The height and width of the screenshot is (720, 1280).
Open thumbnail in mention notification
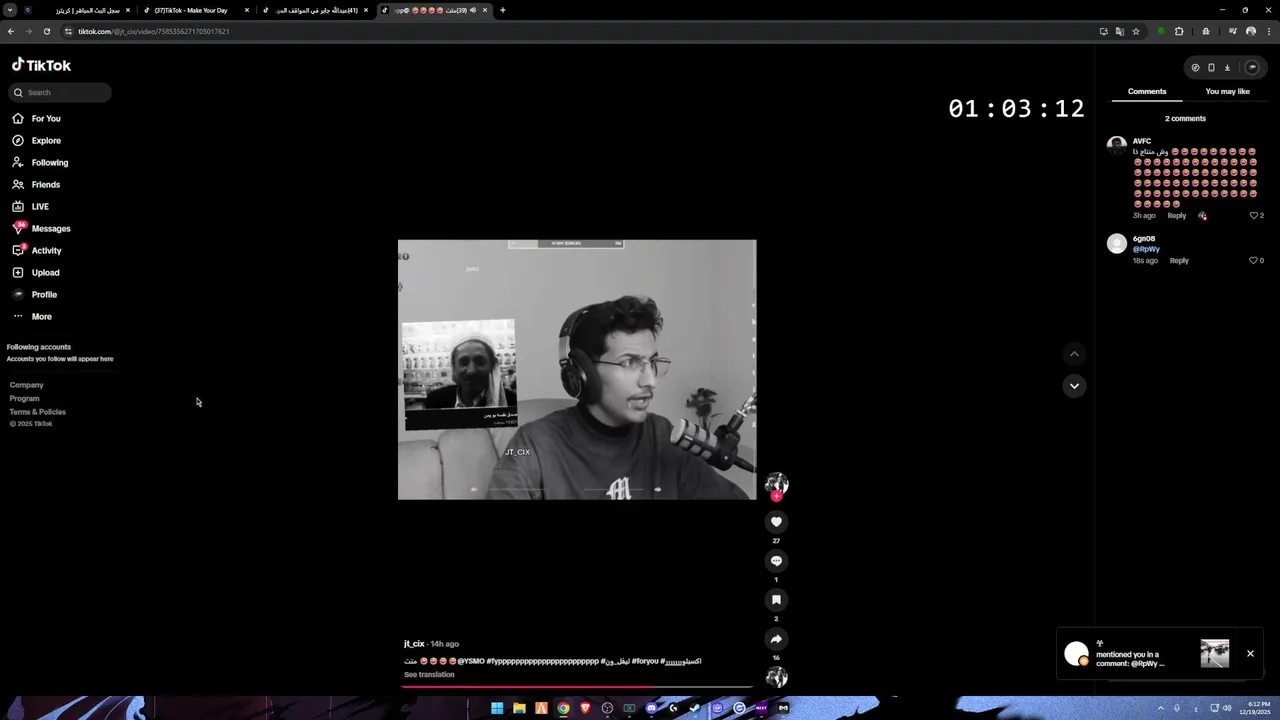1215,654
